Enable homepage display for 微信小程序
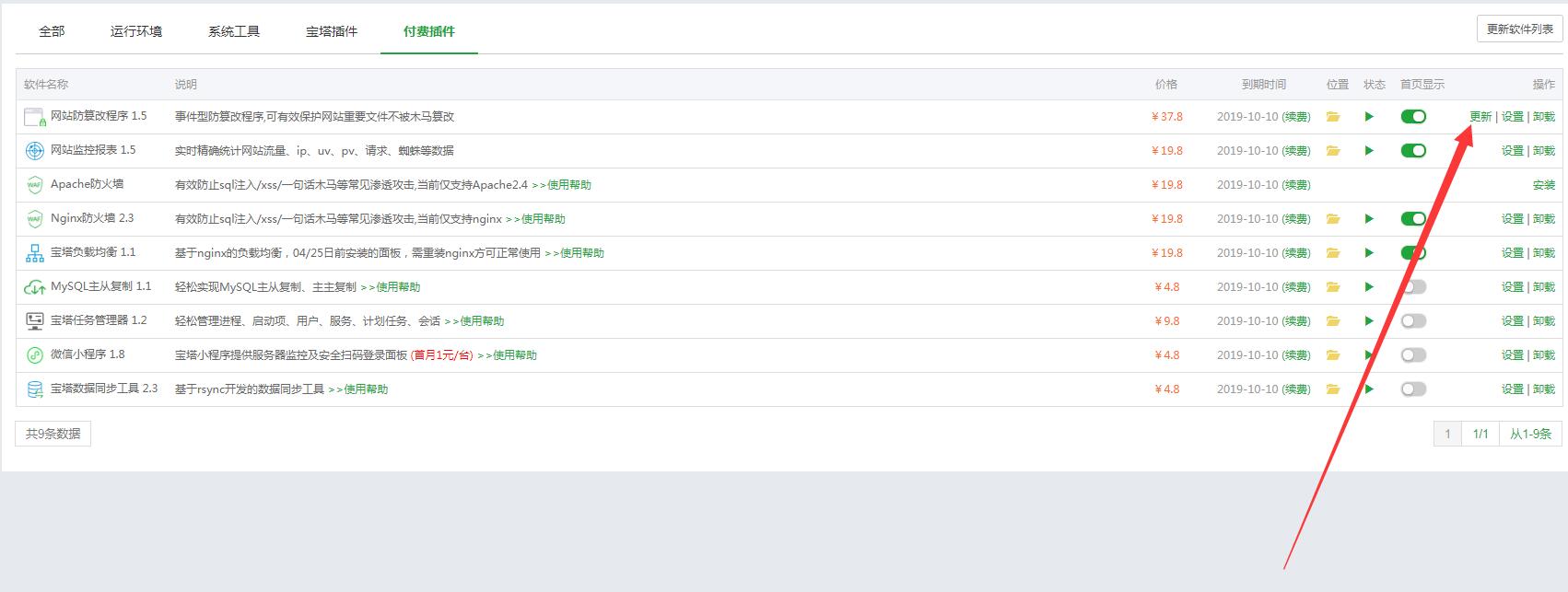Image resolution: width=1568 pixels, height=592 pixels. (x=1413, y=355)
